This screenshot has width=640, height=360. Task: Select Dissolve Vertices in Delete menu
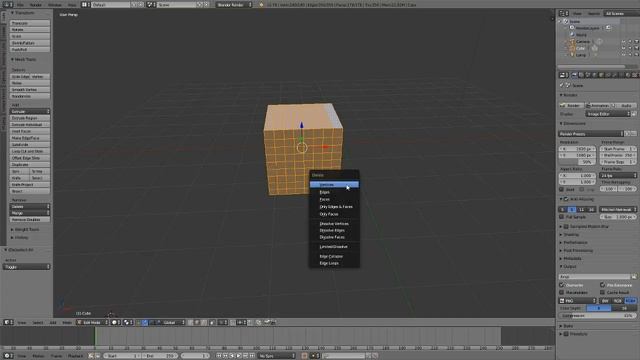[334, 224]
